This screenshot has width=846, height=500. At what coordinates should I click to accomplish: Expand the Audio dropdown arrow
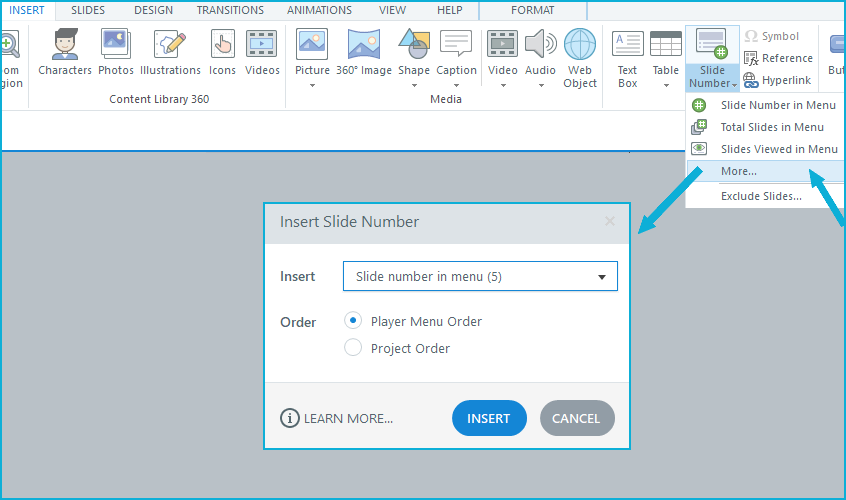[x=541, y=85]
